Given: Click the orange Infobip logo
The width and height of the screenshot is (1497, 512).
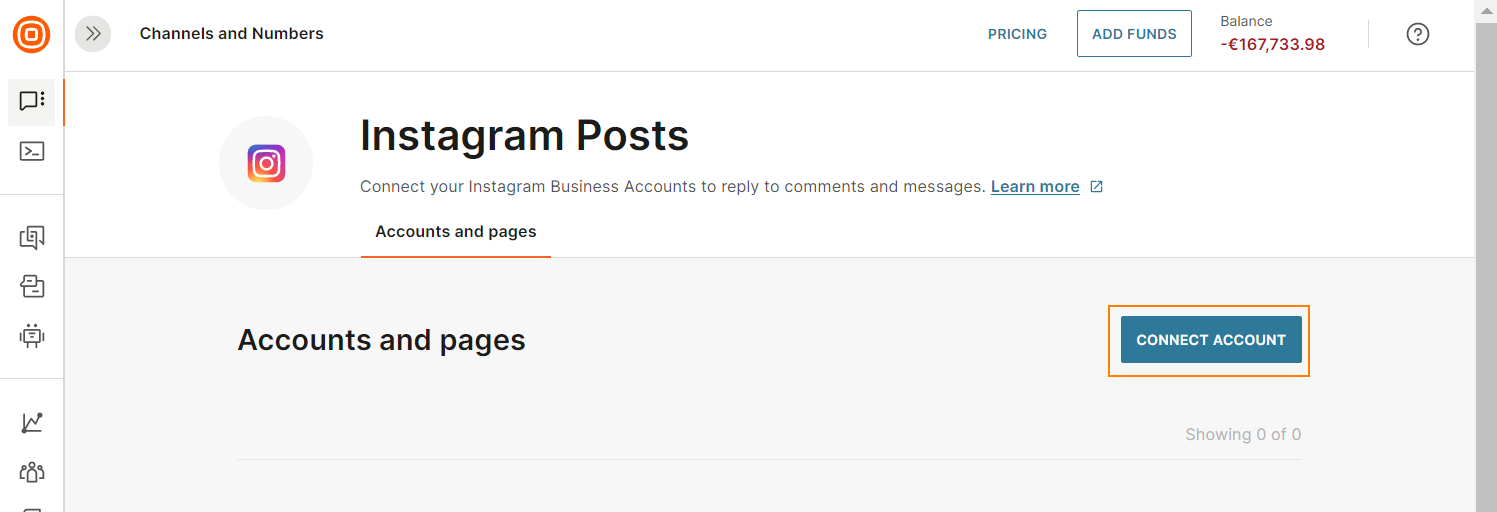Looking at the screenshot, I should [31, 34].
